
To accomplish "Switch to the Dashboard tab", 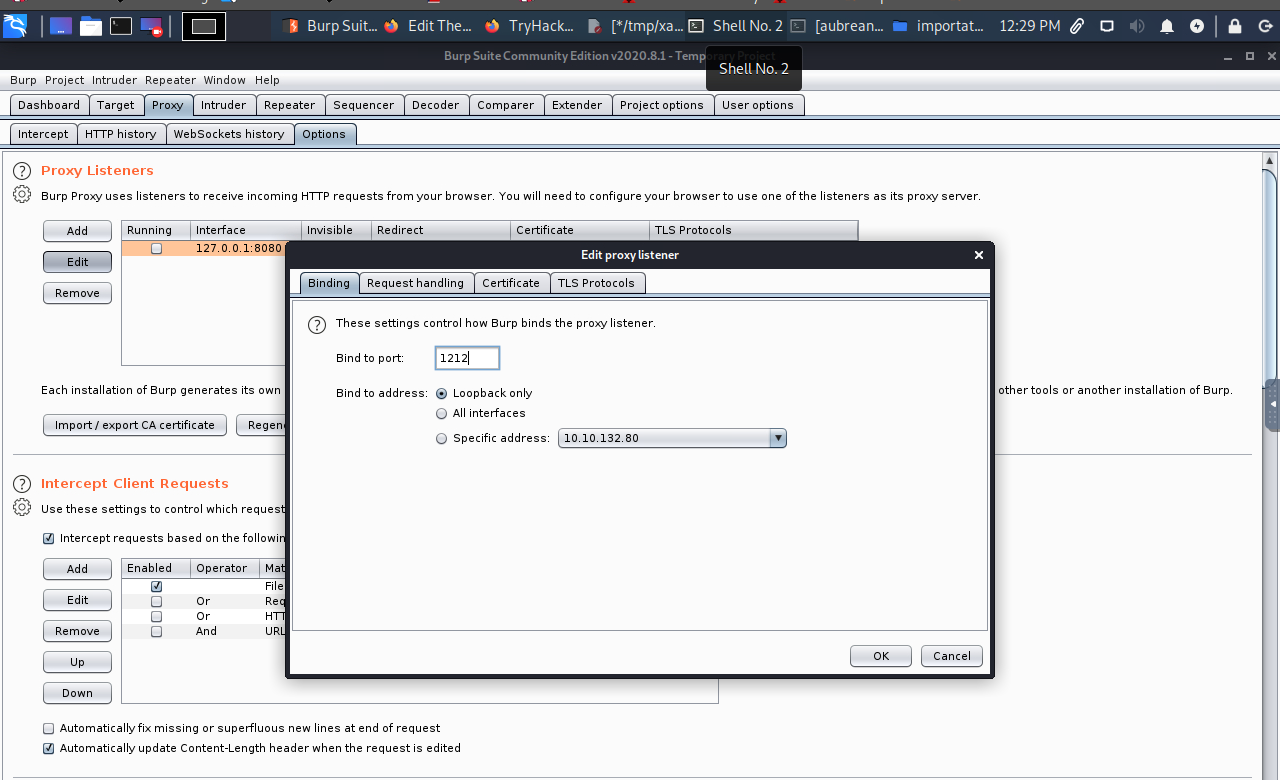I will 49,105.
